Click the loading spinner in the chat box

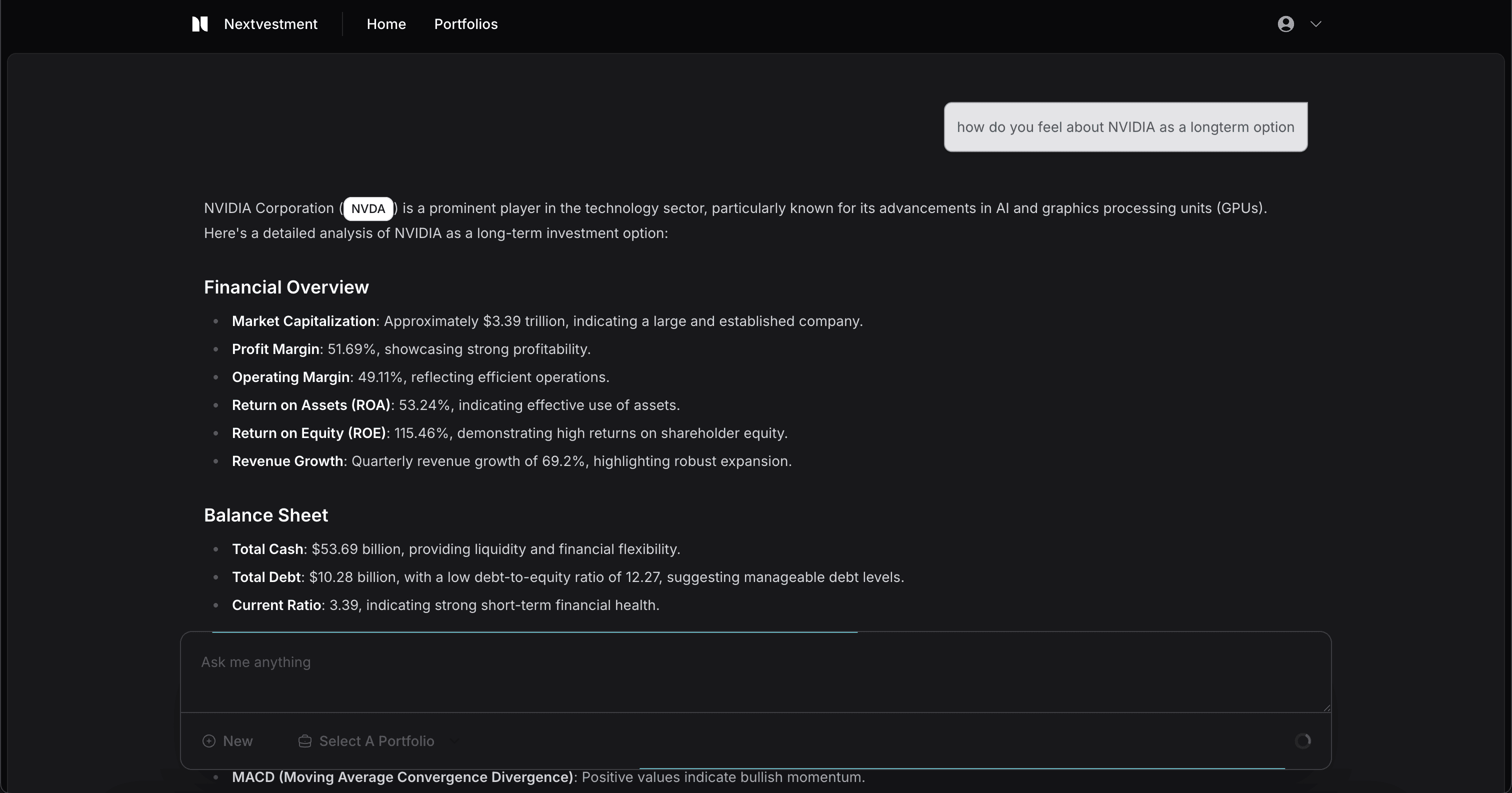tap(1302, 741)
